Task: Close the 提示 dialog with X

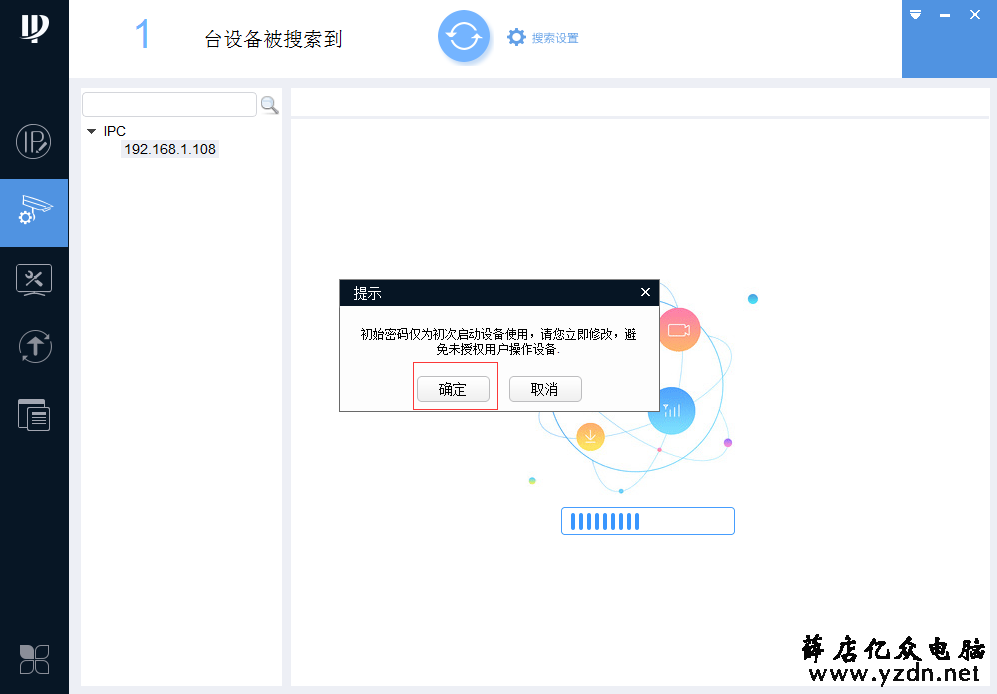Action: coord(645,292)
